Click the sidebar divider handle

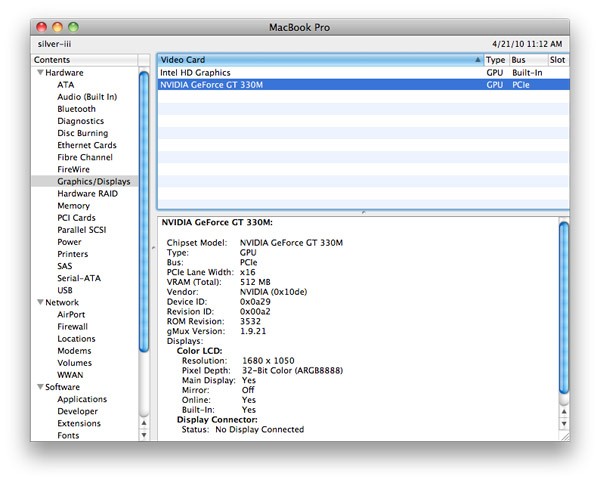(153, 248)
